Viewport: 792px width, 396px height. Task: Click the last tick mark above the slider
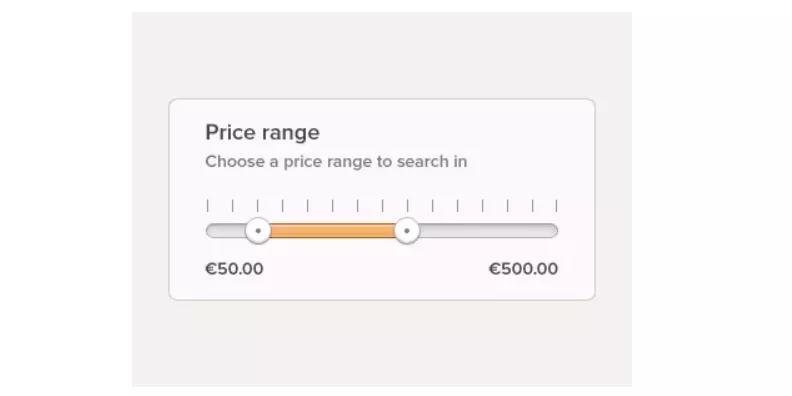[x=556, y=206]
